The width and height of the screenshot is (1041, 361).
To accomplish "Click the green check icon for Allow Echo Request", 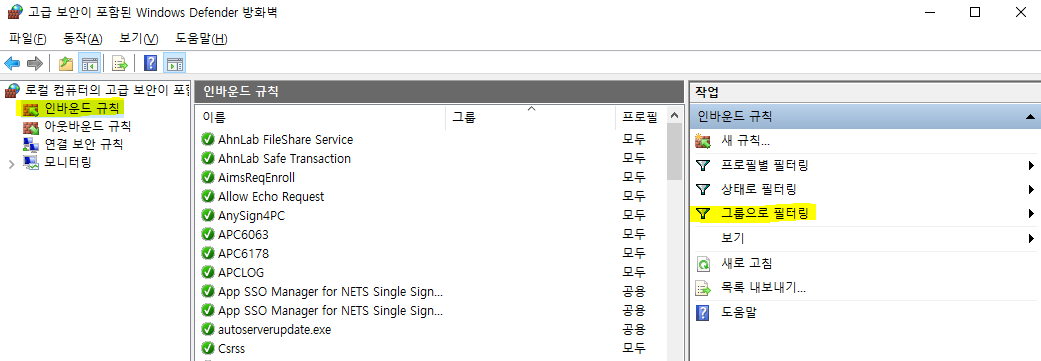I will 208,196.
